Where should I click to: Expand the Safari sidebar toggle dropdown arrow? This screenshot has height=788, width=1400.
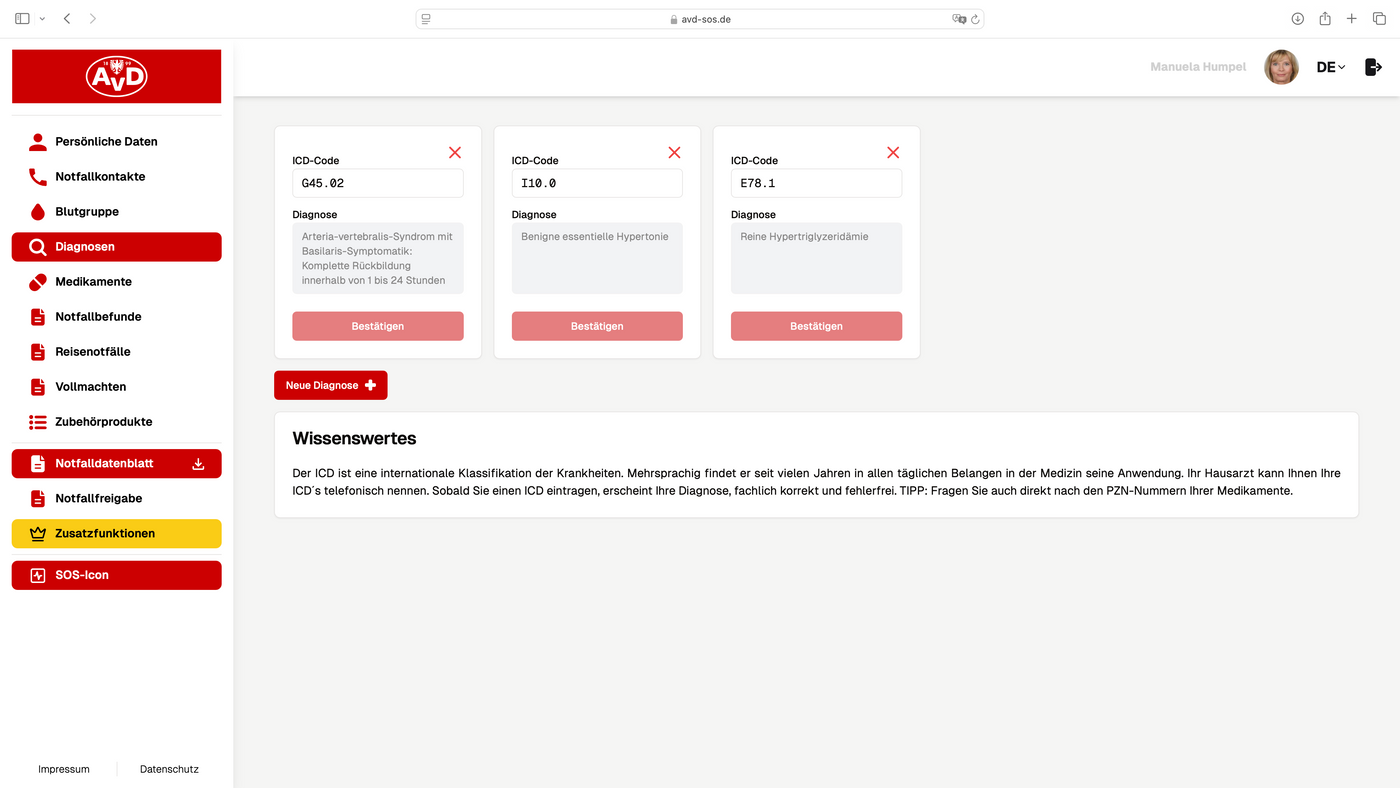tap(42, 19)
